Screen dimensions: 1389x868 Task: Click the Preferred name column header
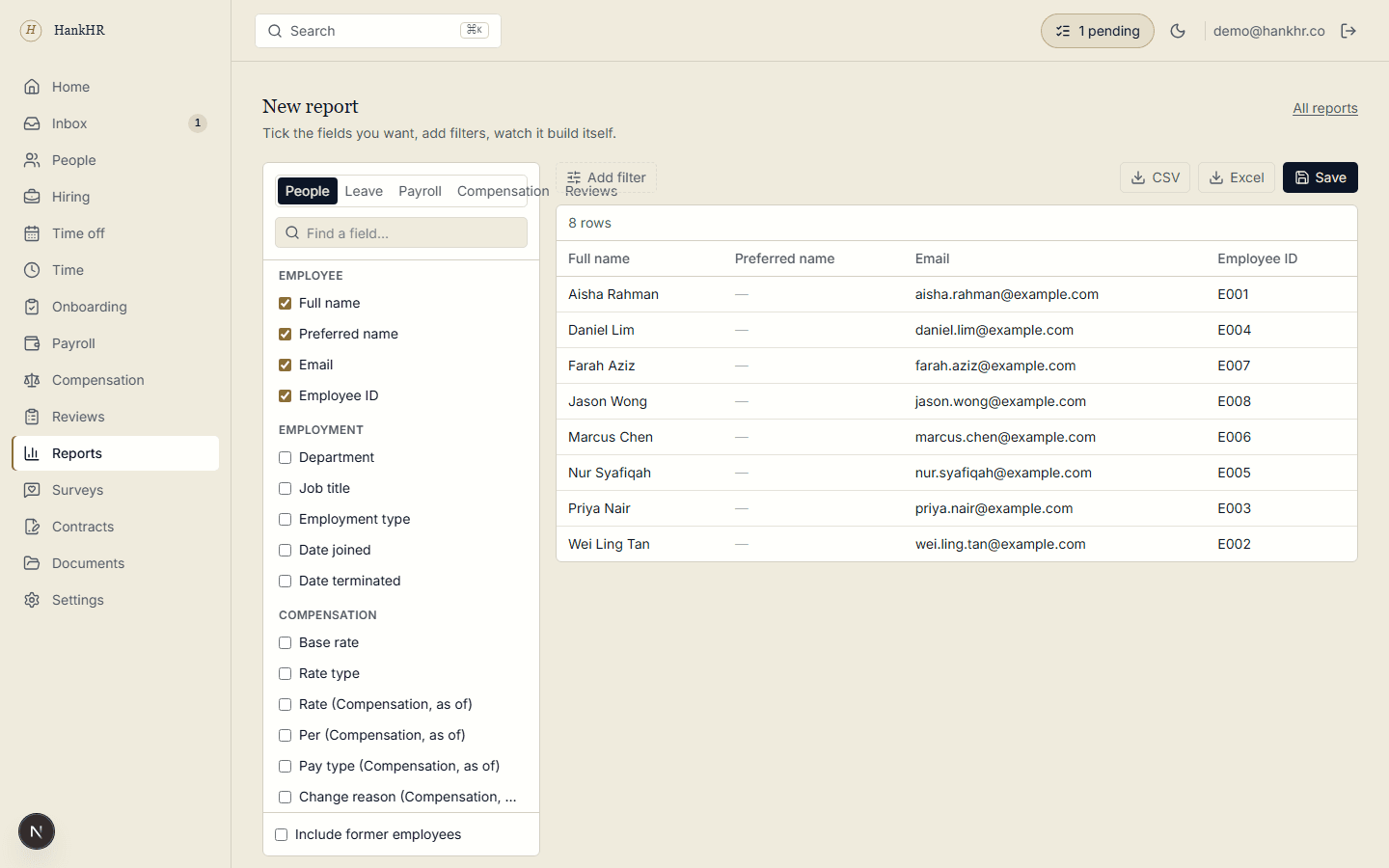(x=784, y=258)
